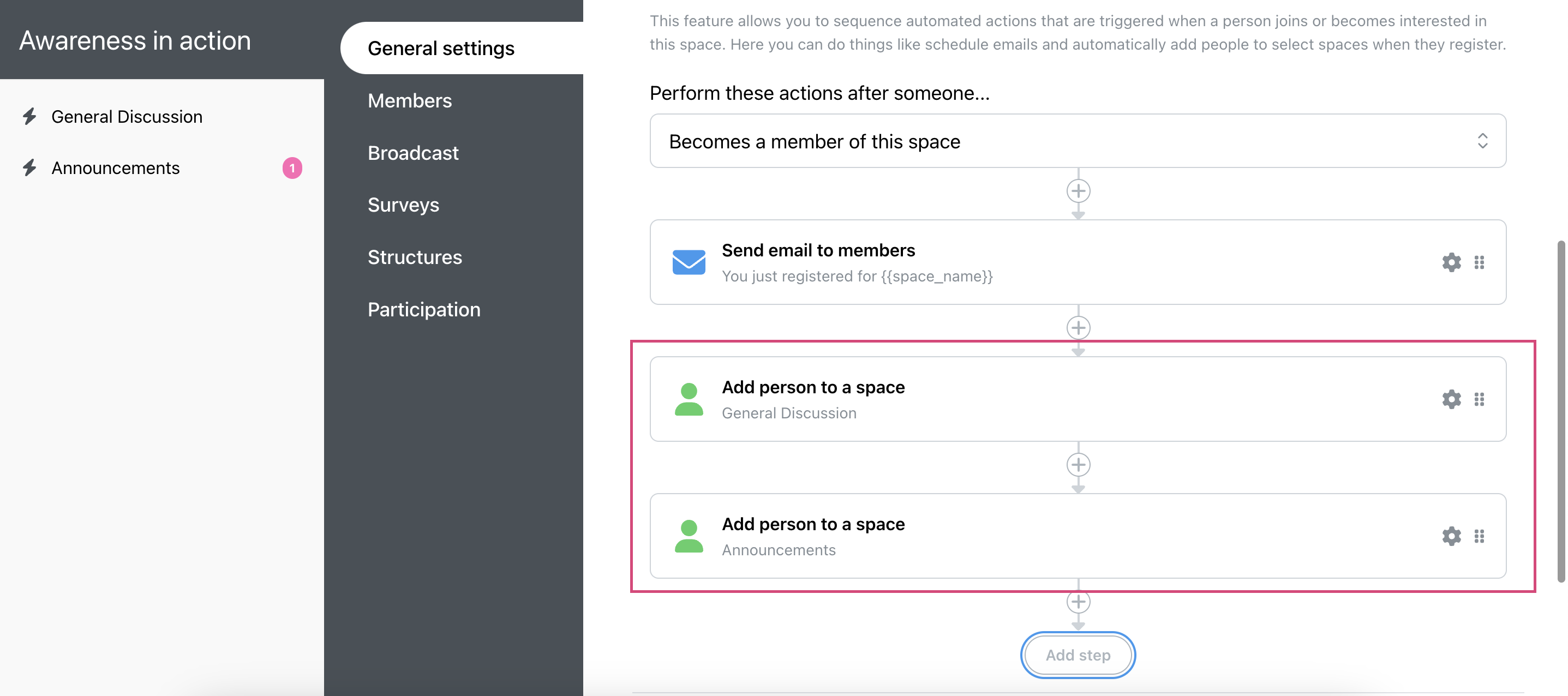Go to Broadcast section
Viewport: 1568px width, 696px height.
click(x=412, y=153)
